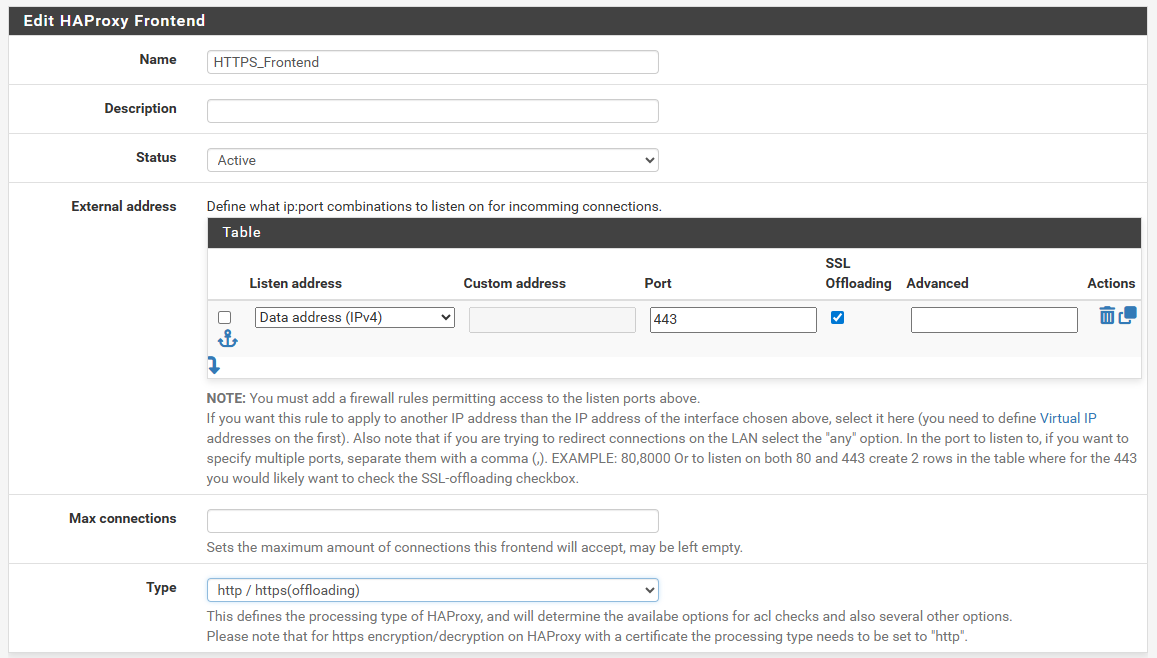Open the Type dropdown
Screen dimensions: 1157x658
tap(432, 590)
